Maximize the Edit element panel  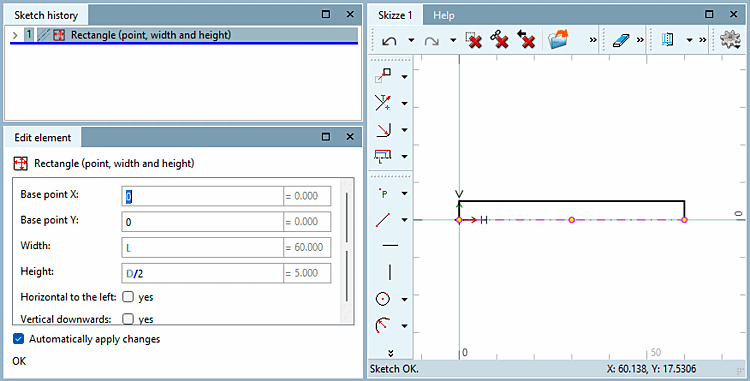coord(326,137)
